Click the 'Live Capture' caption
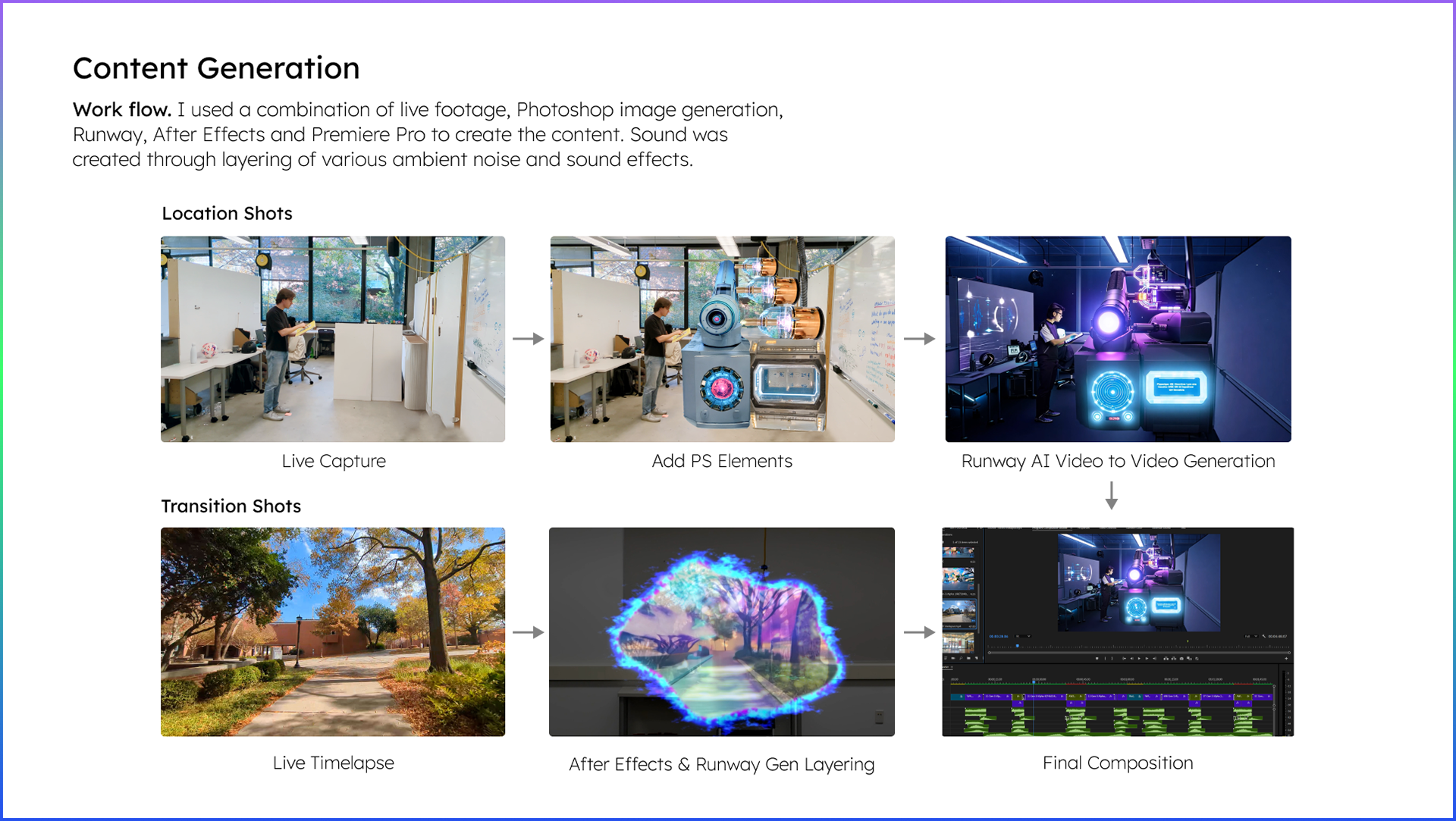Viewport: 1456px width, 821px height. pyautogui.click(x=334, y=461)
